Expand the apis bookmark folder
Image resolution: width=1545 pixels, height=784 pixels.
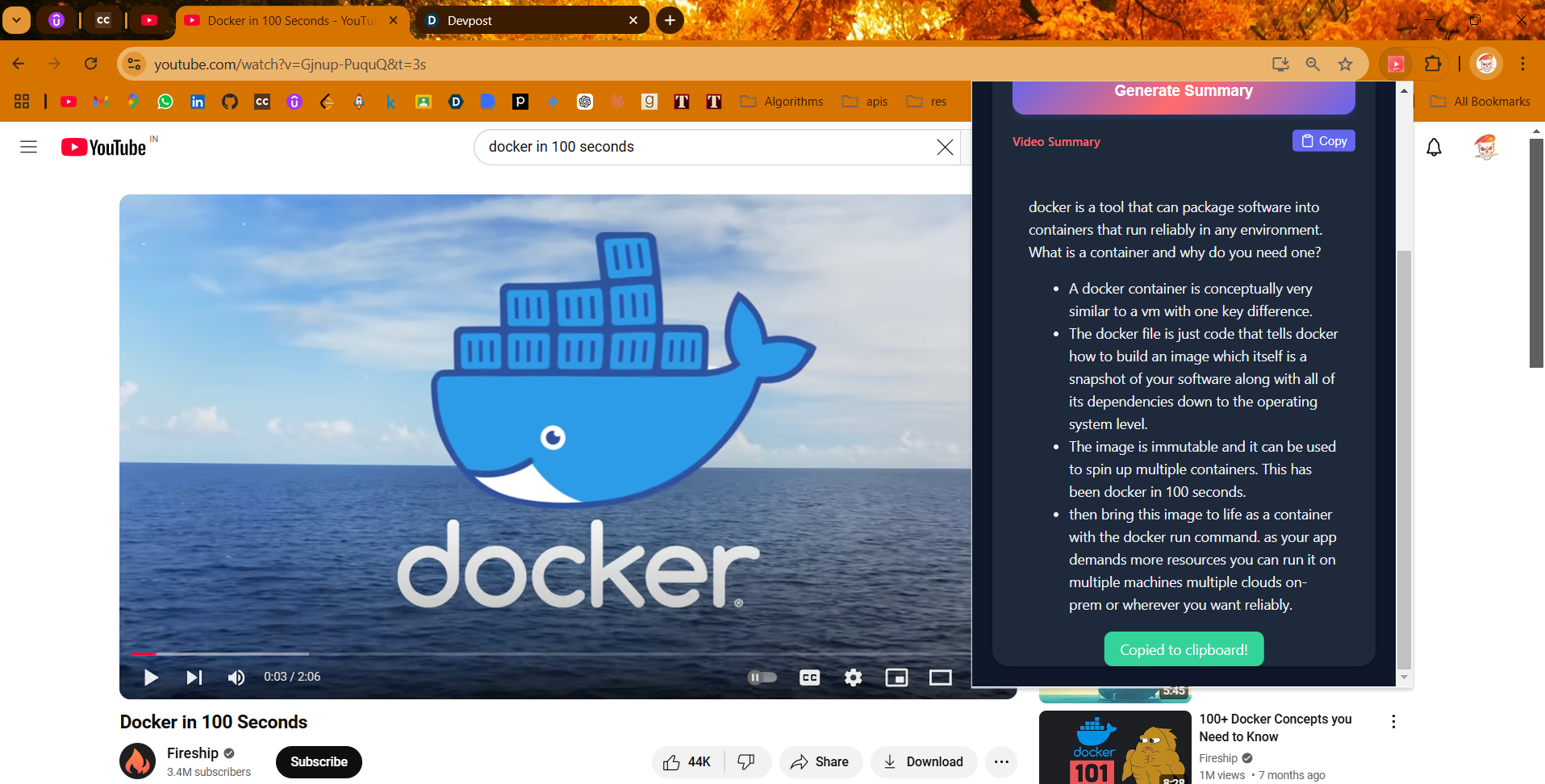click(865, 102)
